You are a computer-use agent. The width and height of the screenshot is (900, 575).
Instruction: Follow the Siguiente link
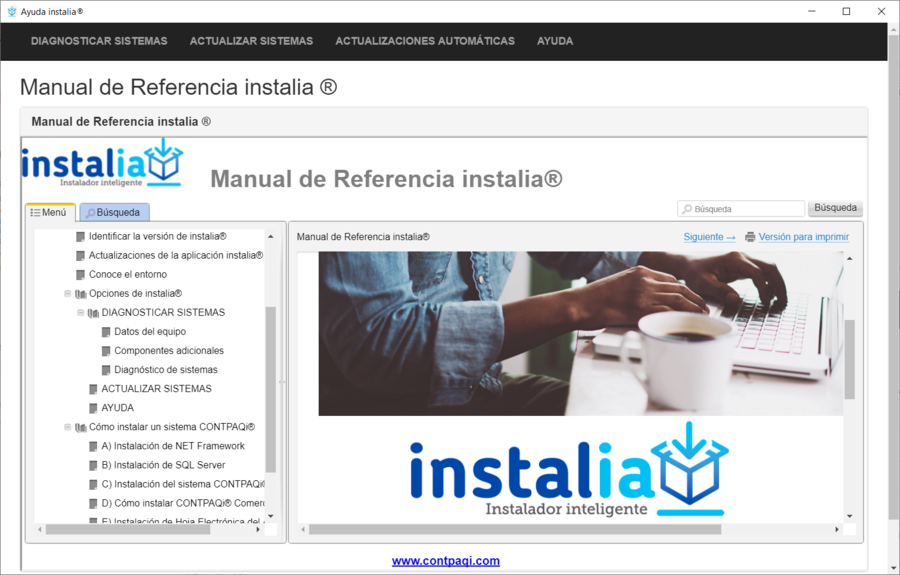pos(709,237)
